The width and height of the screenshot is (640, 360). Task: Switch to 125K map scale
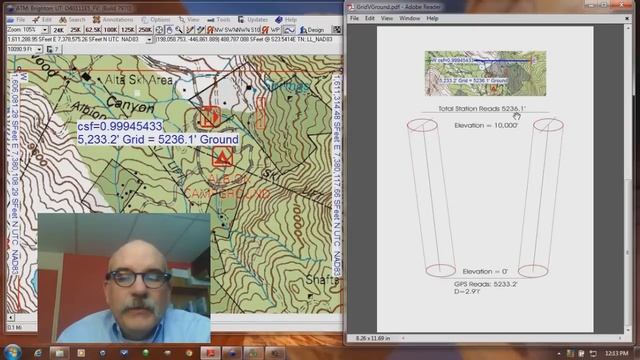[128, 30]
